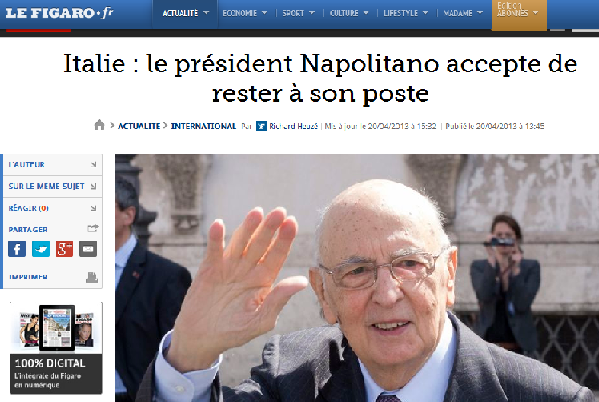Follow the International breadcrumb link
The image size is (599, 402).
coord(203,126)
